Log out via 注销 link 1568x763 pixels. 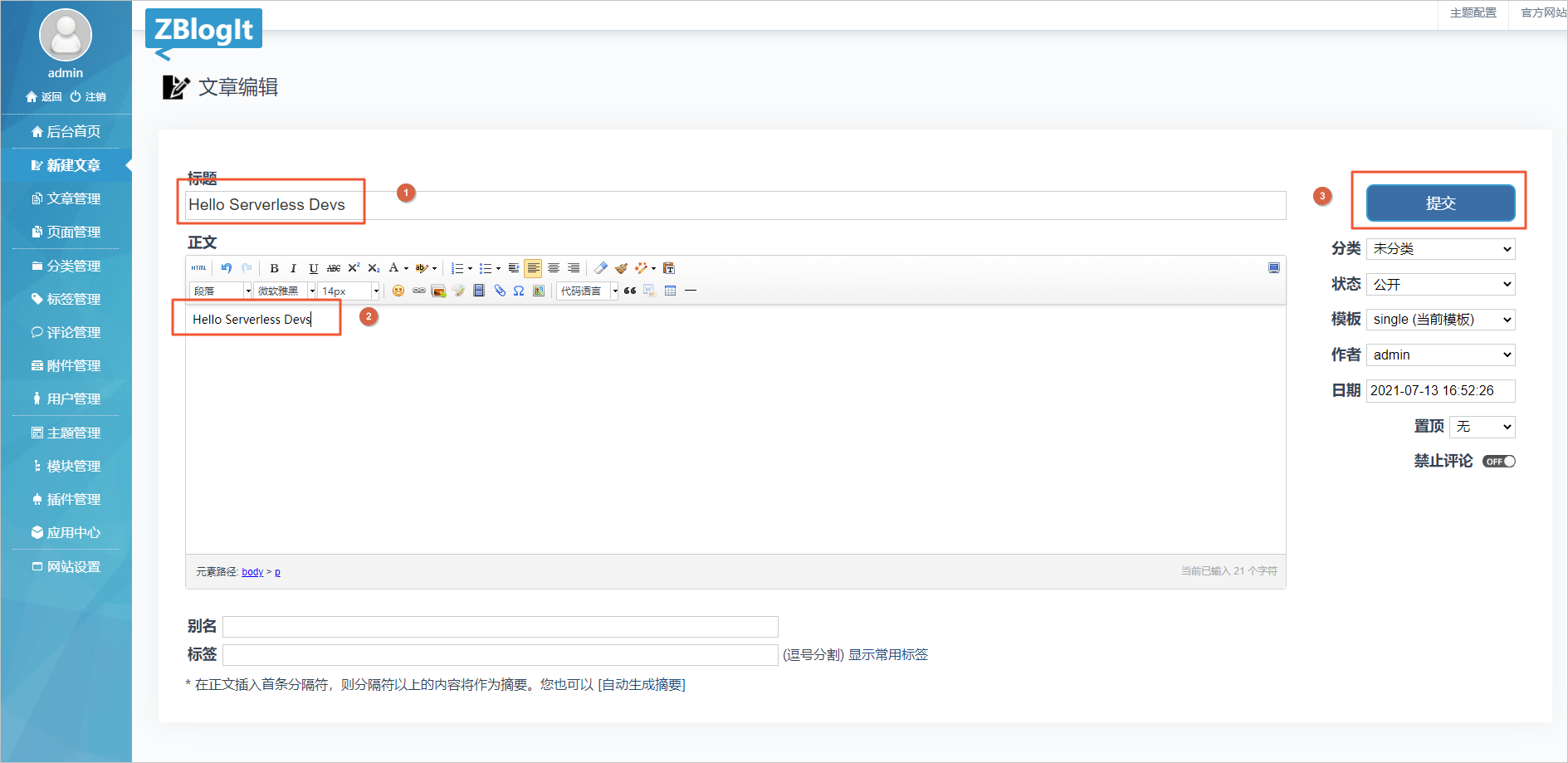click(88, 97)
